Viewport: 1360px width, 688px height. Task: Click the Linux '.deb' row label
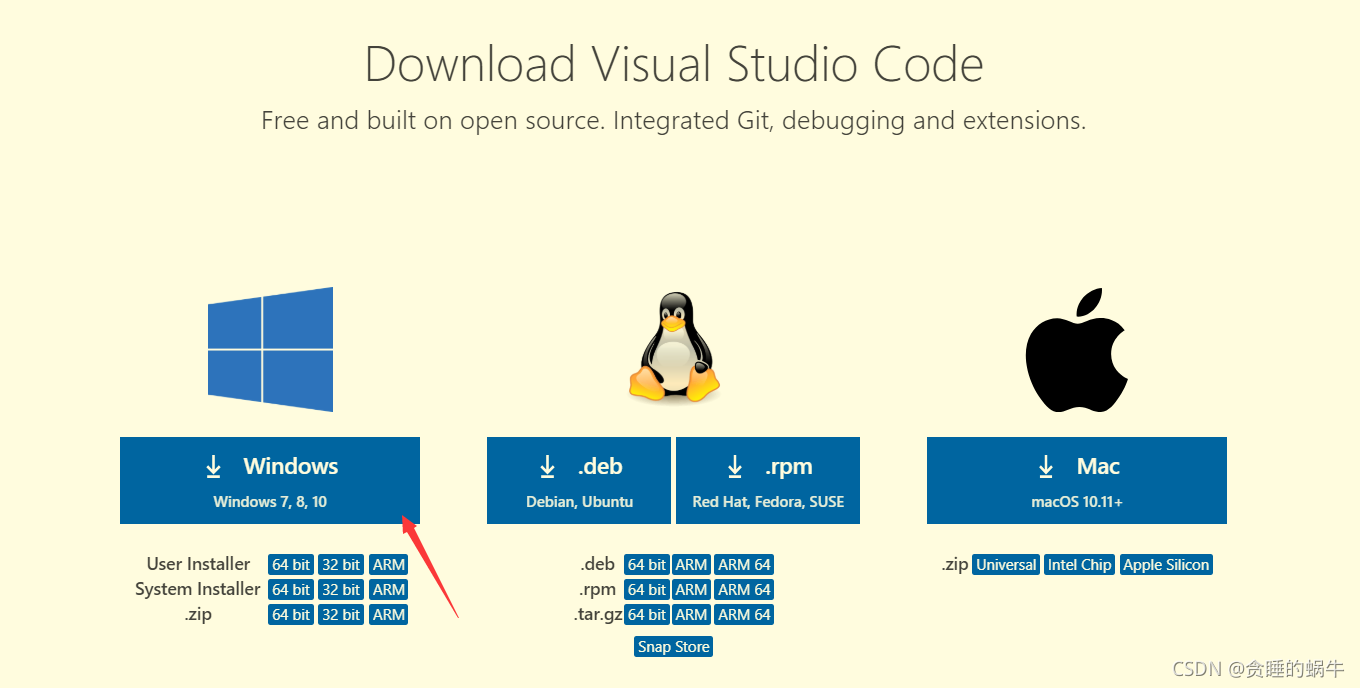click(x=598, y=564)
